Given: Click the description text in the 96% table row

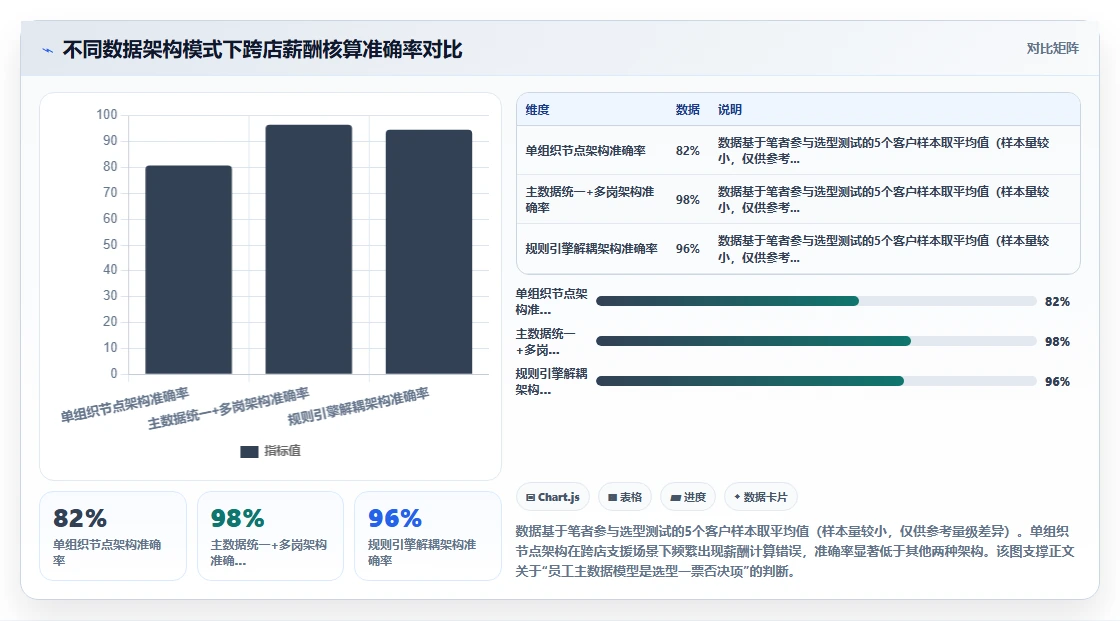Looking at the screenshot, I should (884, 249).
